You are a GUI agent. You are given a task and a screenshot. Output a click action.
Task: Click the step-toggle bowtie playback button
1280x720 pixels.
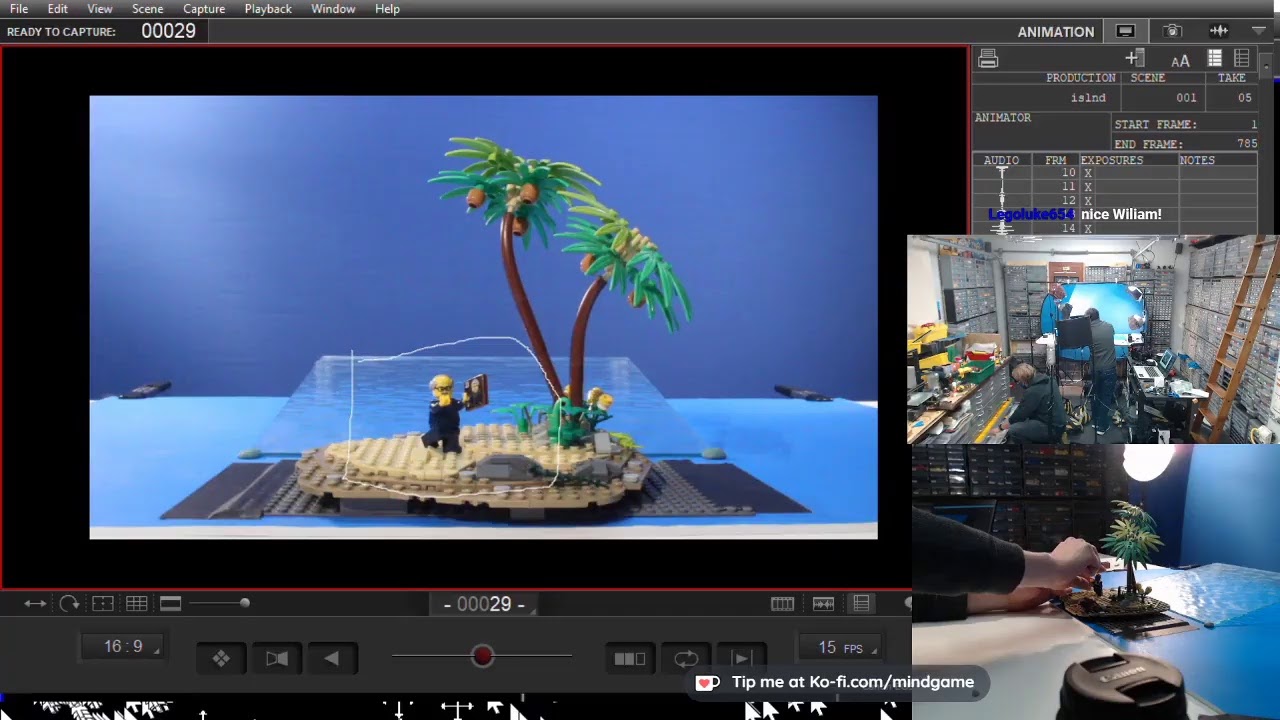pyautogui.click(x=277, y=658)
